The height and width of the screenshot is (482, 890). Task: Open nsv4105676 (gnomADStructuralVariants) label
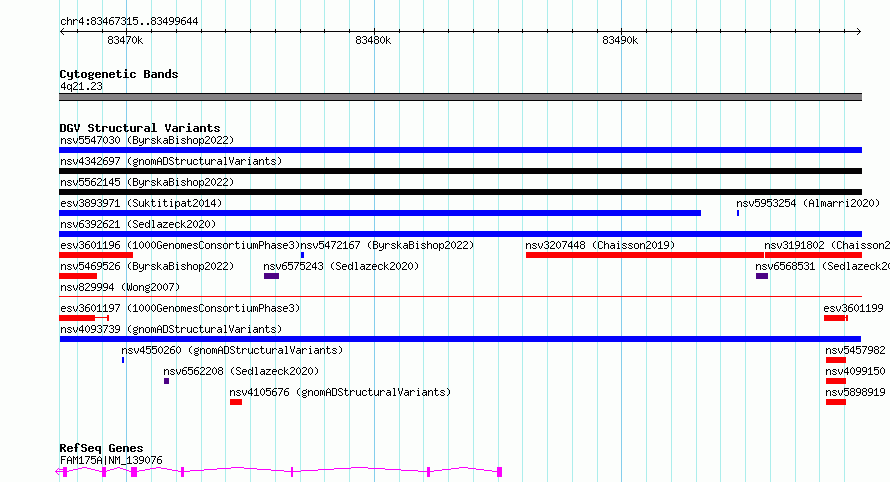(340, 392)
